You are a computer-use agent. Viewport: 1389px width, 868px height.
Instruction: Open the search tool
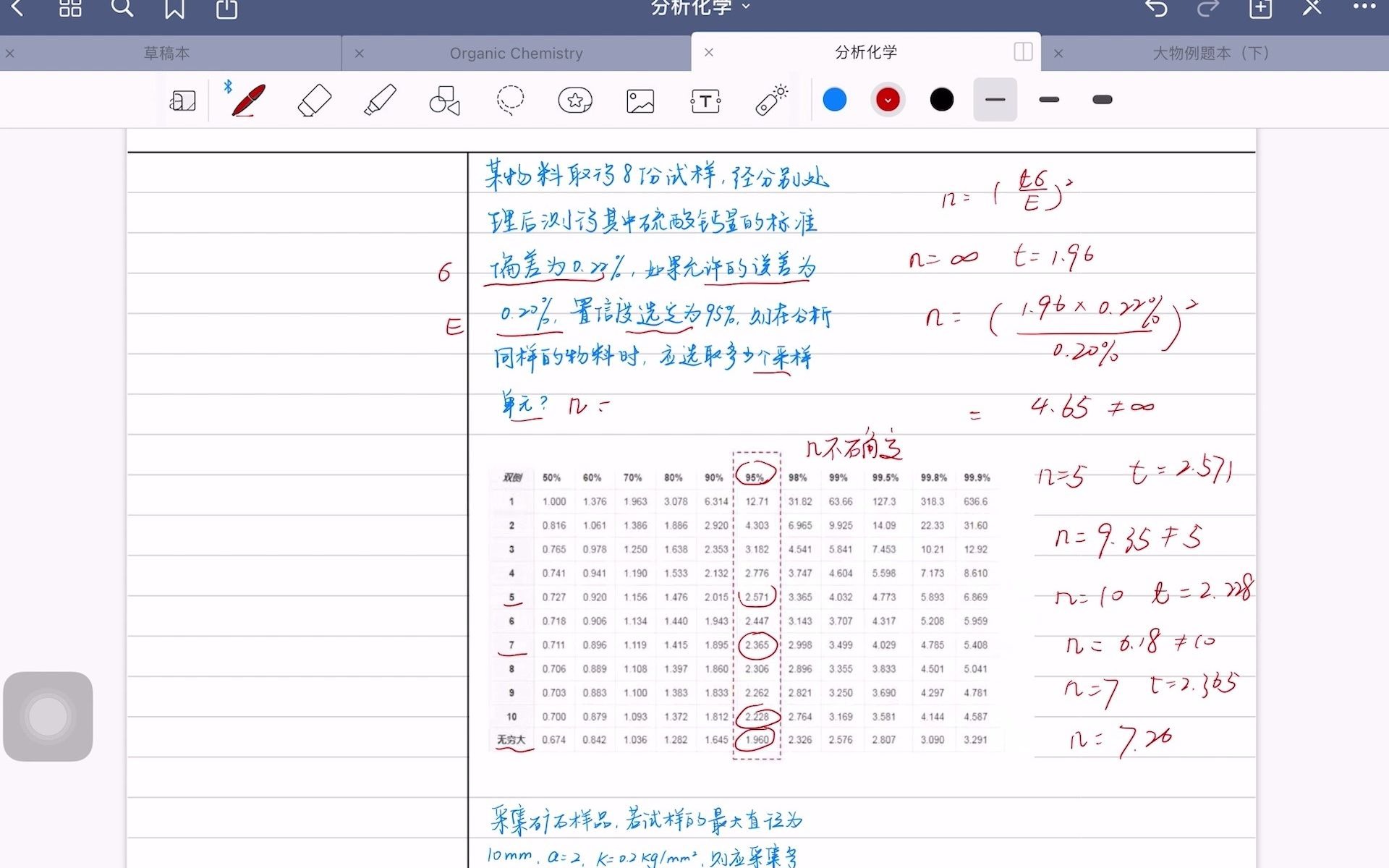122,8
